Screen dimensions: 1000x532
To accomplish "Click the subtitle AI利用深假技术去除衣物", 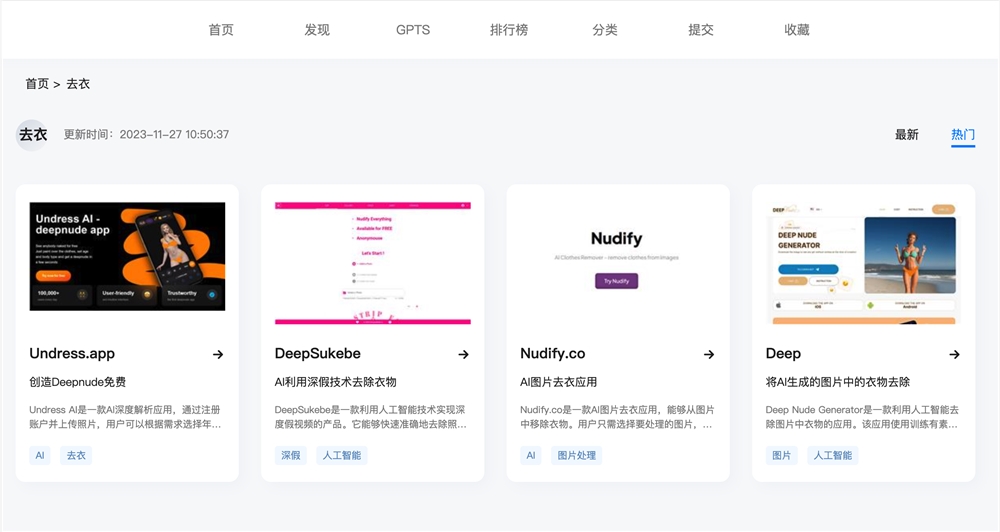I will (335, 382).
